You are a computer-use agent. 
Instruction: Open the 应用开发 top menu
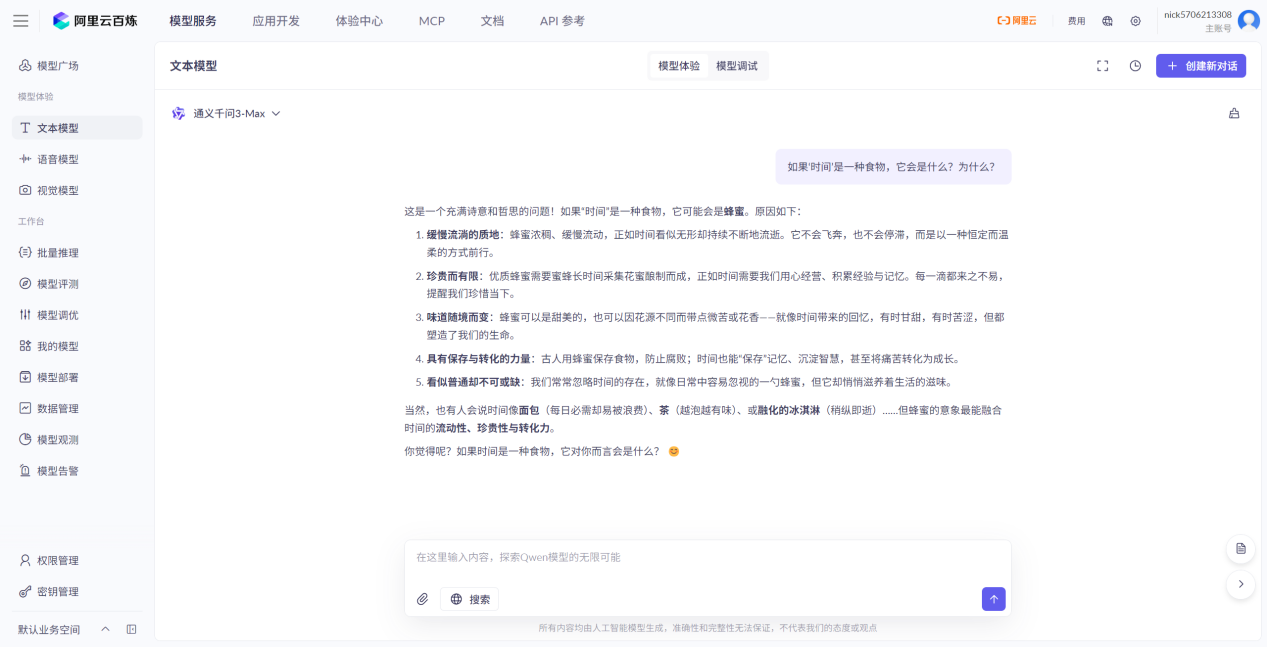tap(276, 21)
